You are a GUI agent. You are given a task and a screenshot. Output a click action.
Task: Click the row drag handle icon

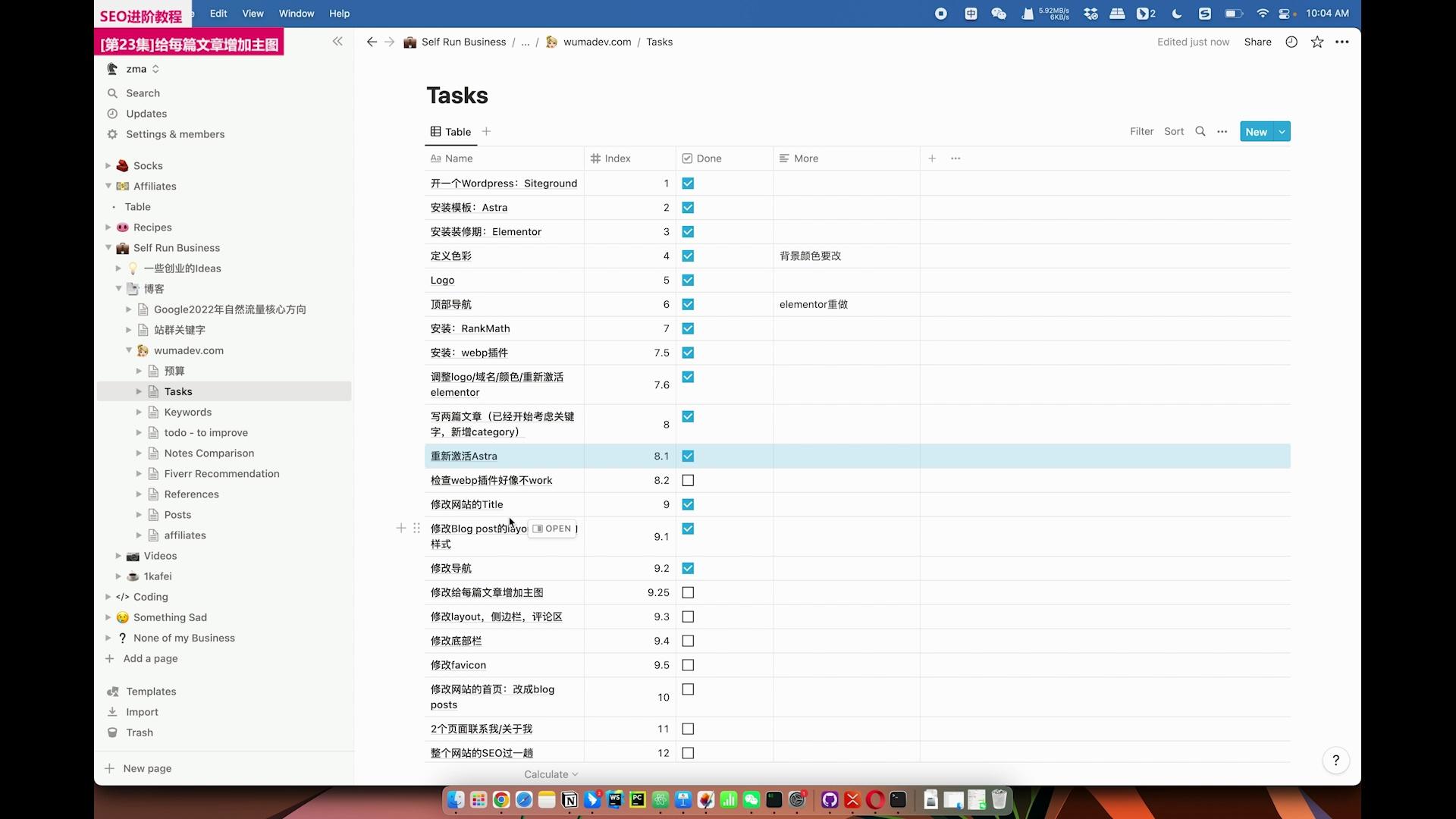click(x=416, y=528)
